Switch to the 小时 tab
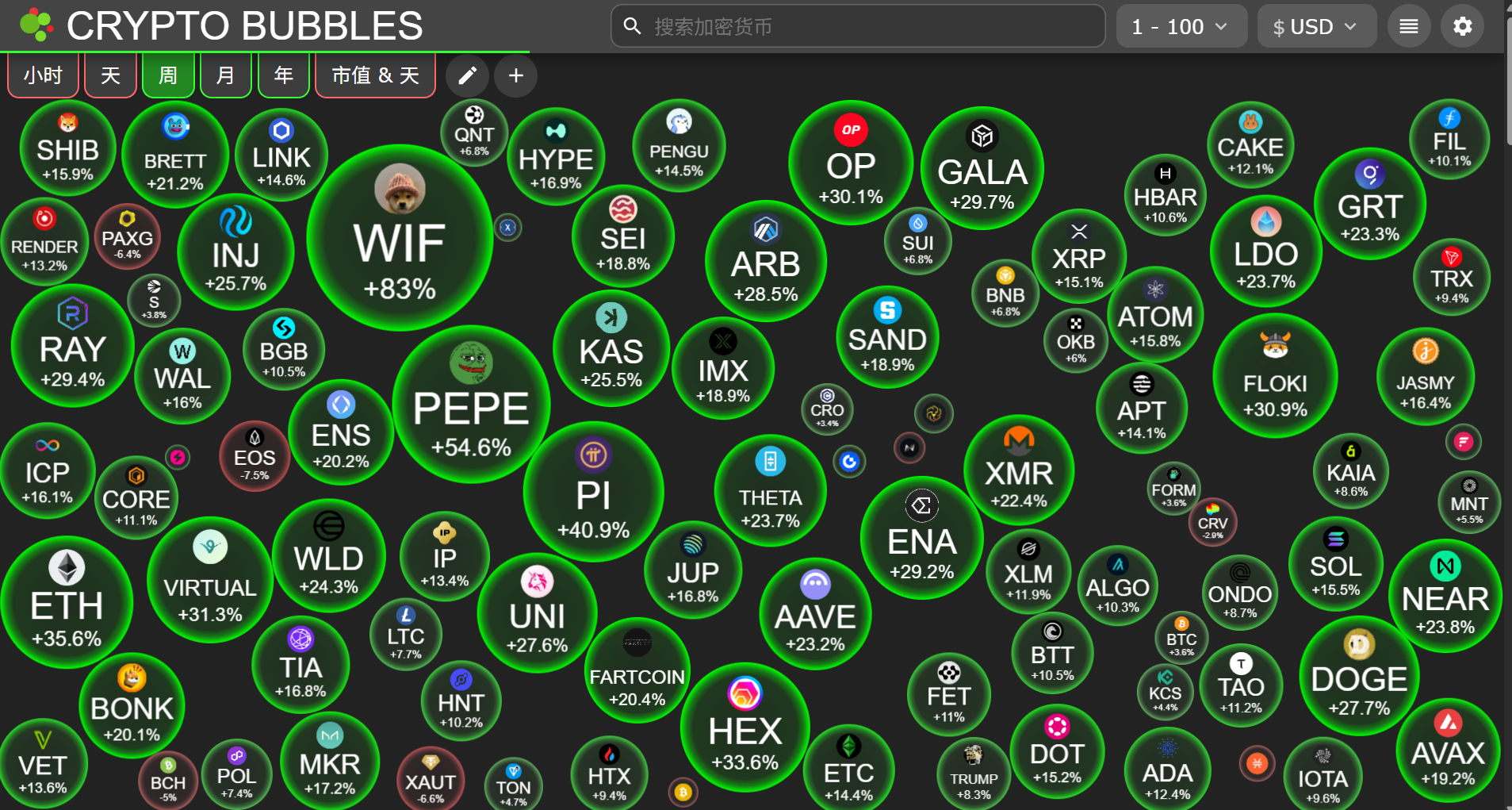Screen dimensions: 1512x810 (43, 76)
